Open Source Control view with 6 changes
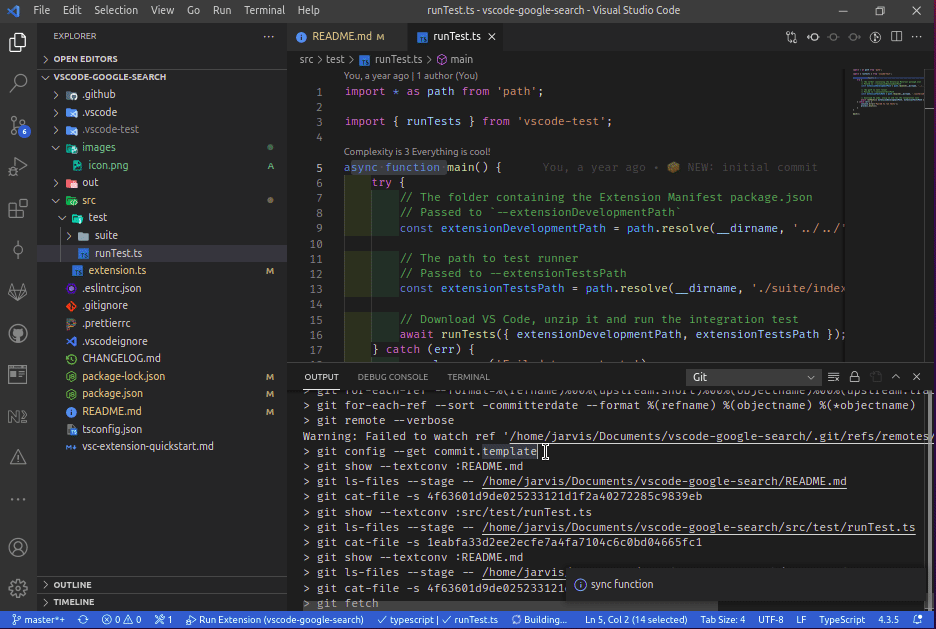Viewport: 936px width, 629px height. click(x=18, y=125)
